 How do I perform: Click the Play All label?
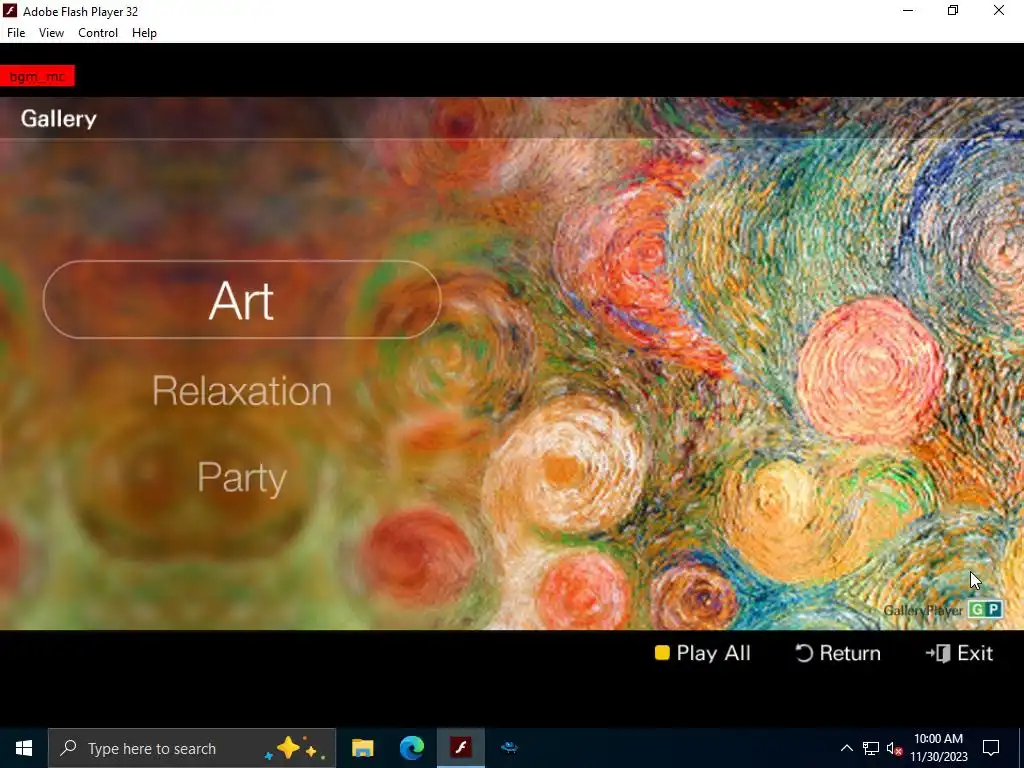click(713, 653)
